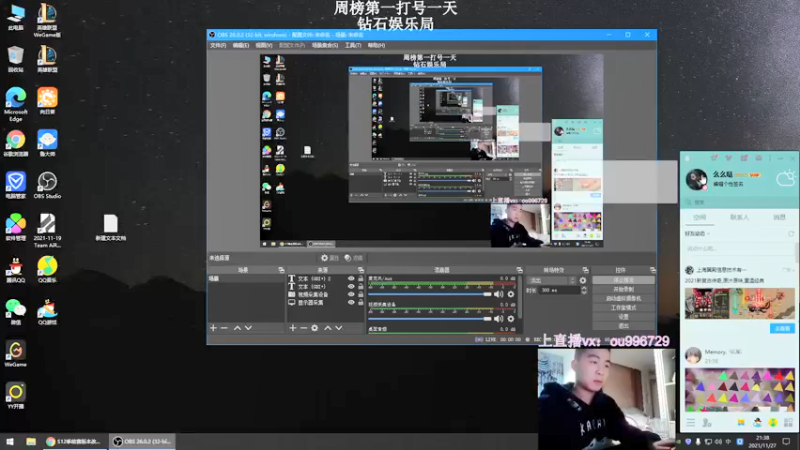Enable Studio Mode in OBS Controls
Image resolution: width=800 pixels, height=450 pixels.
623,308
